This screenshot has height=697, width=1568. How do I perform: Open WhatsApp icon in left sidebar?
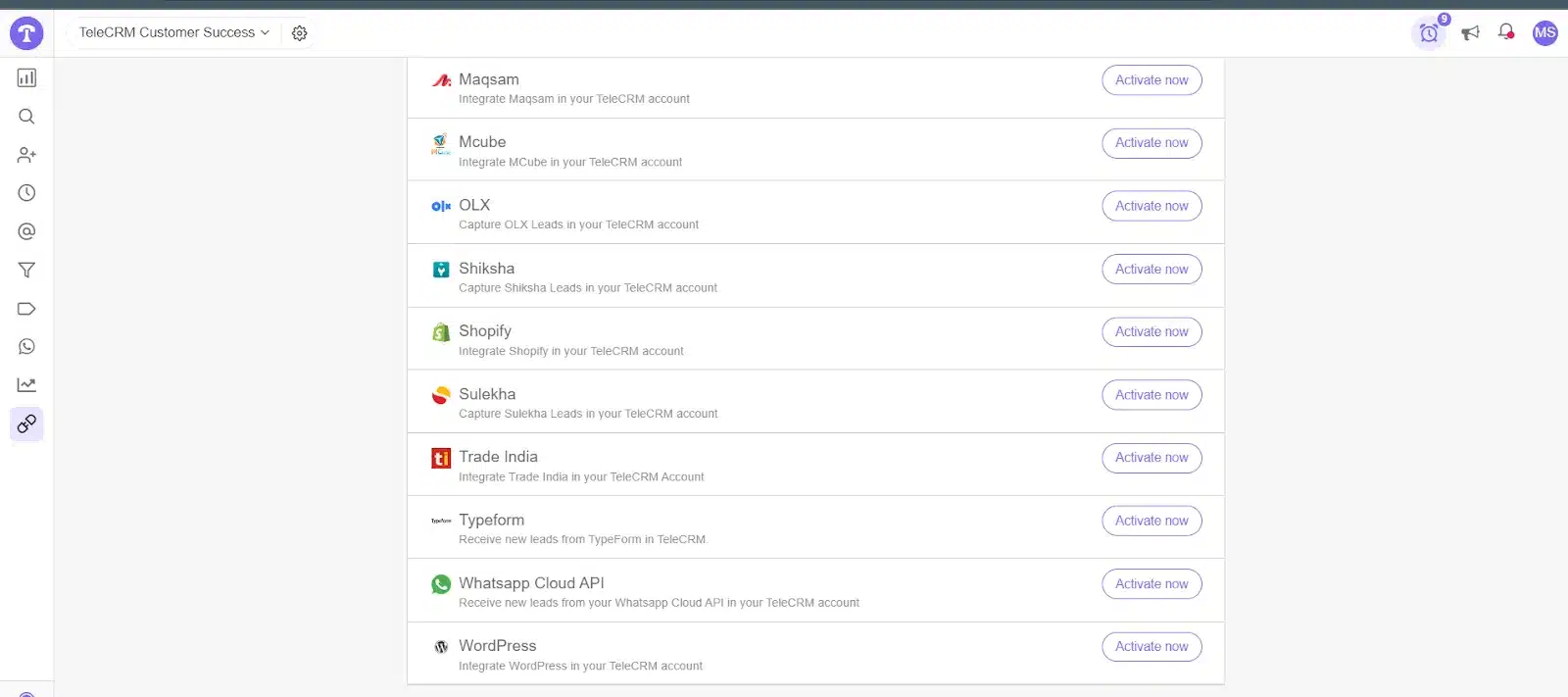pos(26,347)
